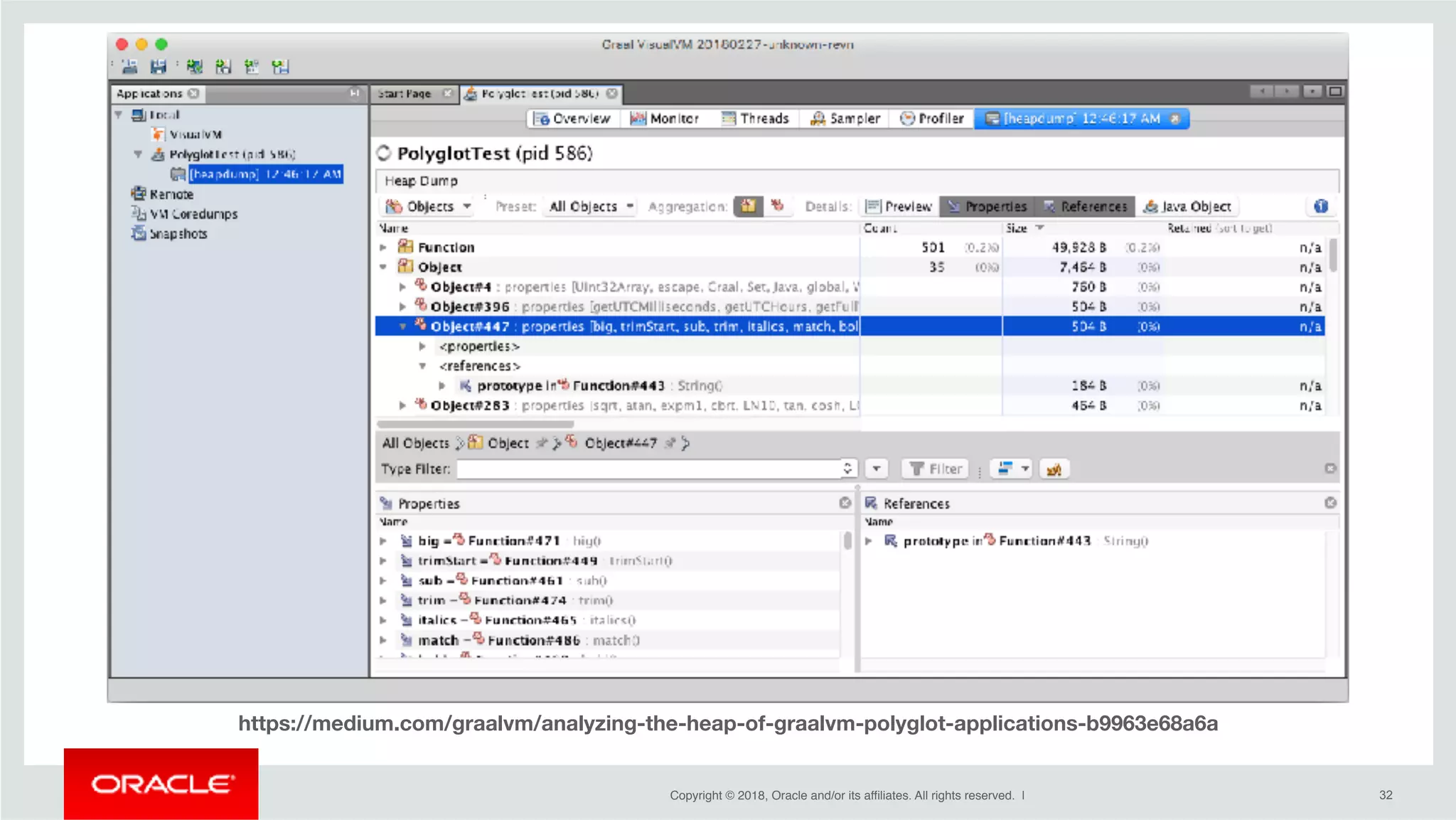This screenshot has width=1456, height=820.
Task: Expand big = Function#471 property
Action: click(x=383, y=541)
